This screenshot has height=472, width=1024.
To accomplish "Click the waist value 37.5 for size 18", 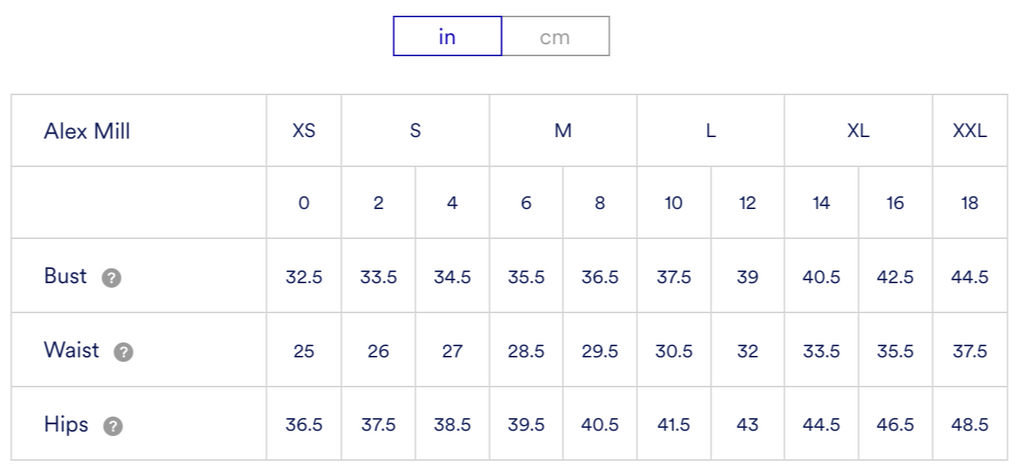I will 969,351.
